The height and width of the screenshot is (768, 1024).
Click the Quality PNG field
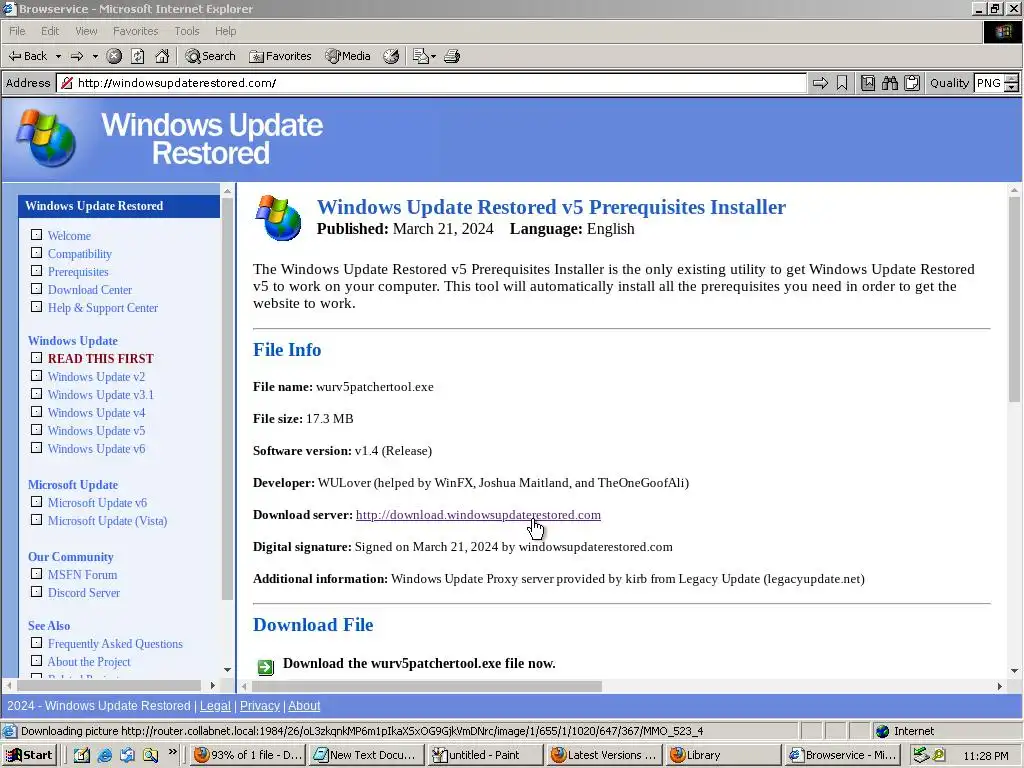pos(989,83)
